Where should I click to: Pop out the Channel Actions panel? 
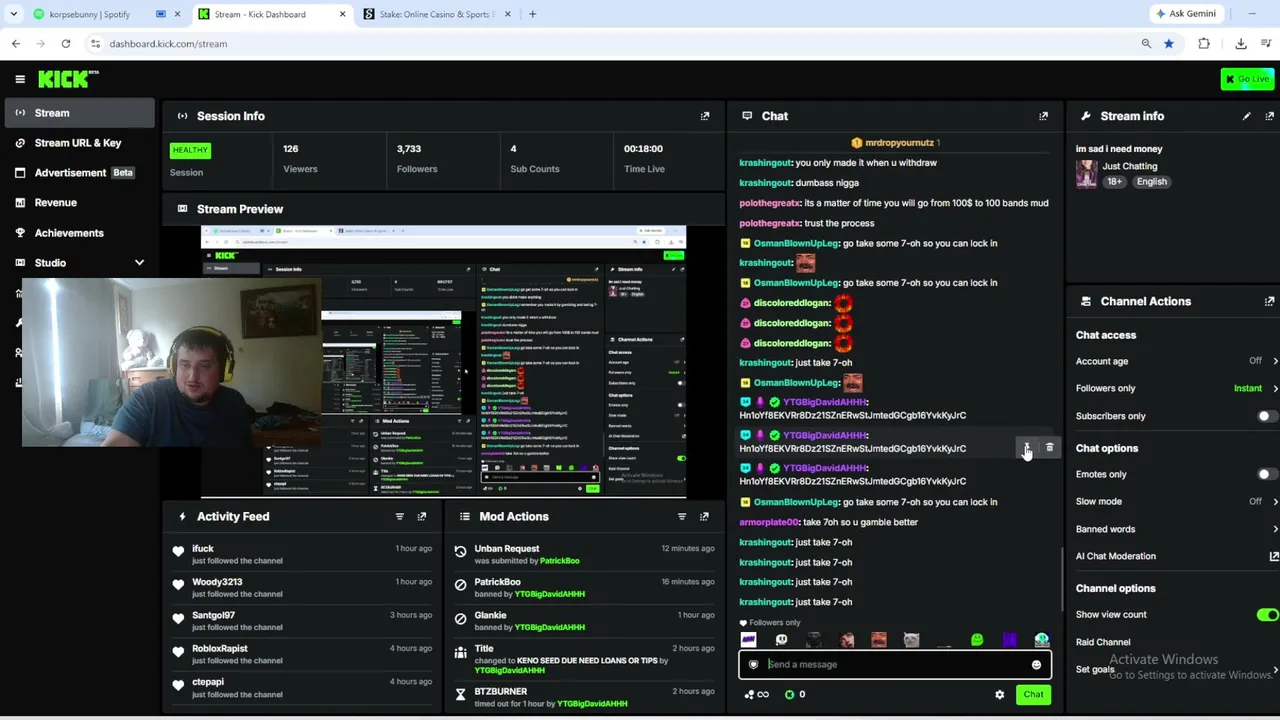(x=1270, y=301)
